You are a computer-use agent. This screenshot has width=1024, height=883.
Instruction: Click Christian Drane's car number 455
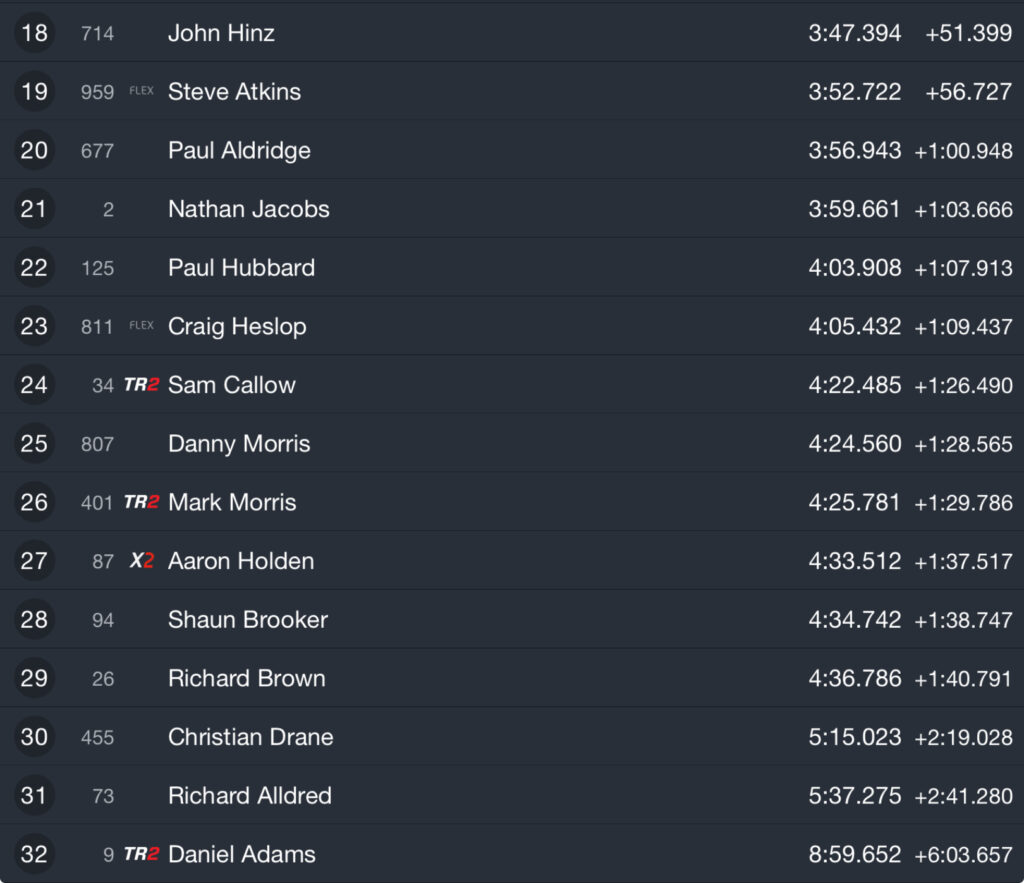pos(97,737)
